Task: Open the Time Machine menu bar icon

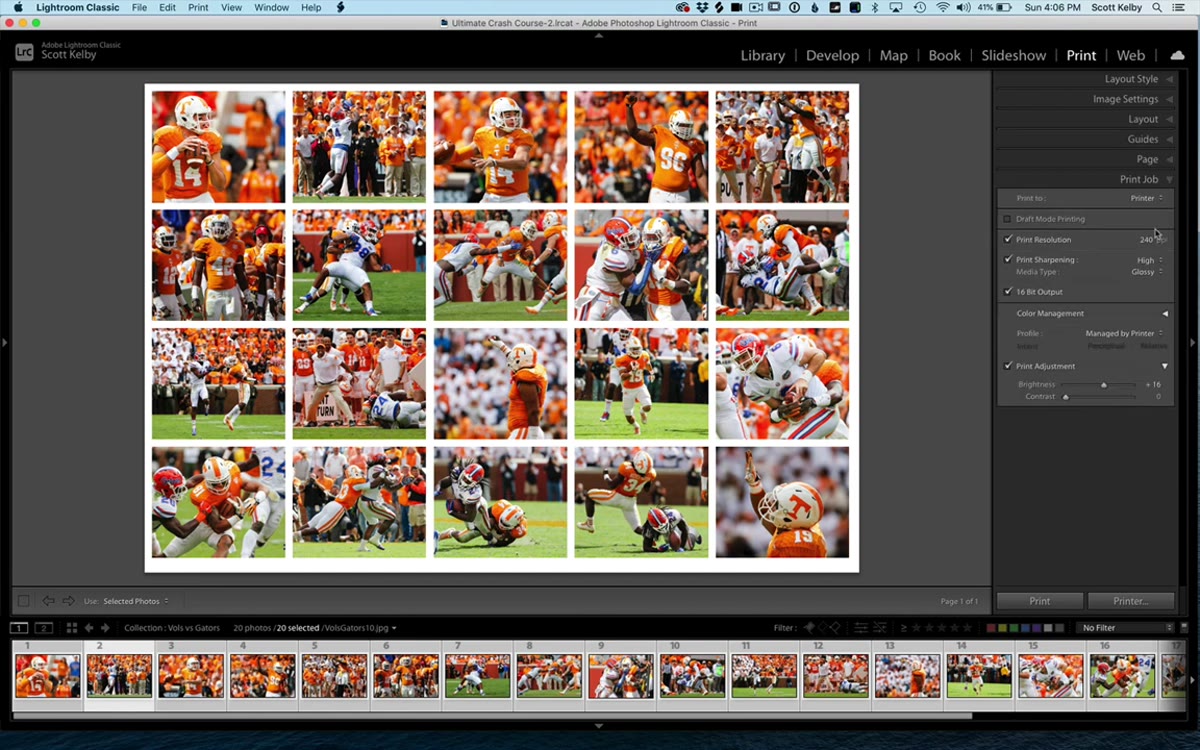Action: click(919, 7)
